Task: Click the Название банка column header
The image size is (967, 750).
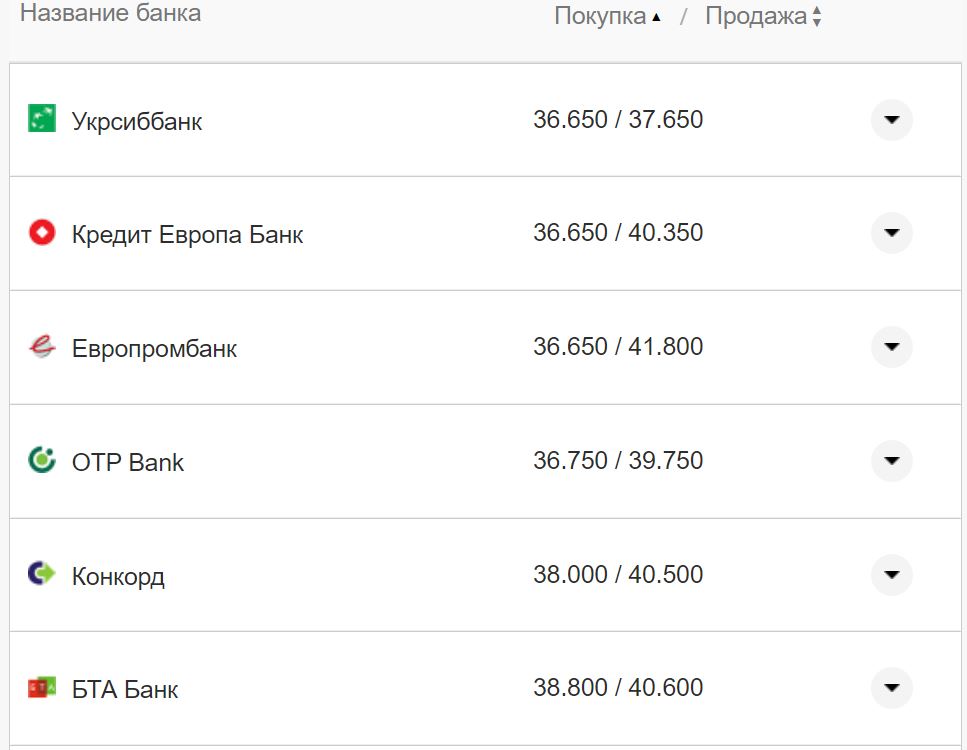Action: coord(110,13)
